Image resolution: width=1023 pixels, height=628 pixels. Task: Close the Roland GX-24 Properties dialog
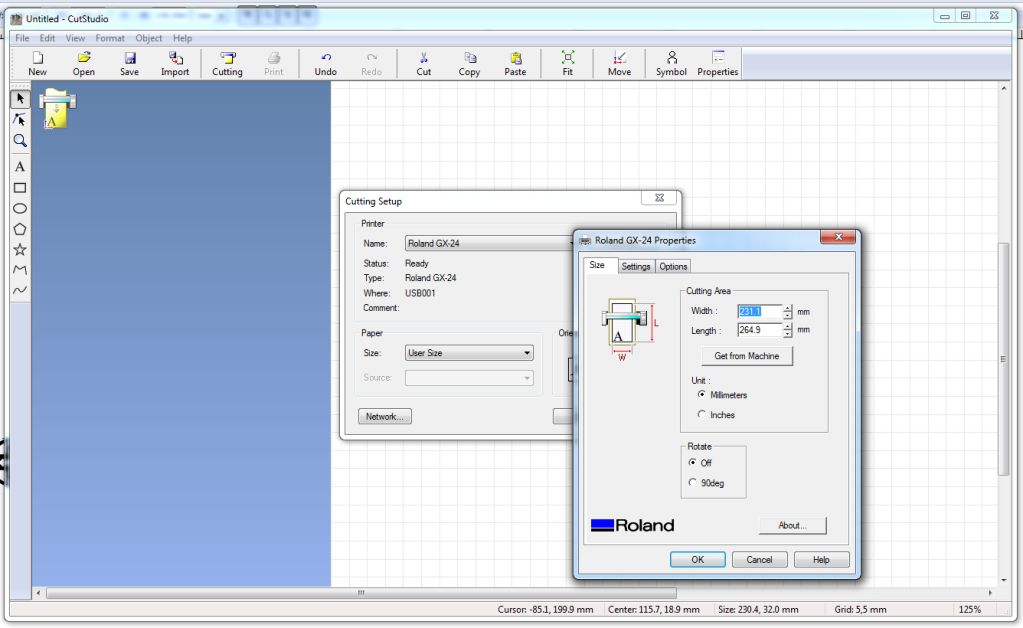point(838,237)
